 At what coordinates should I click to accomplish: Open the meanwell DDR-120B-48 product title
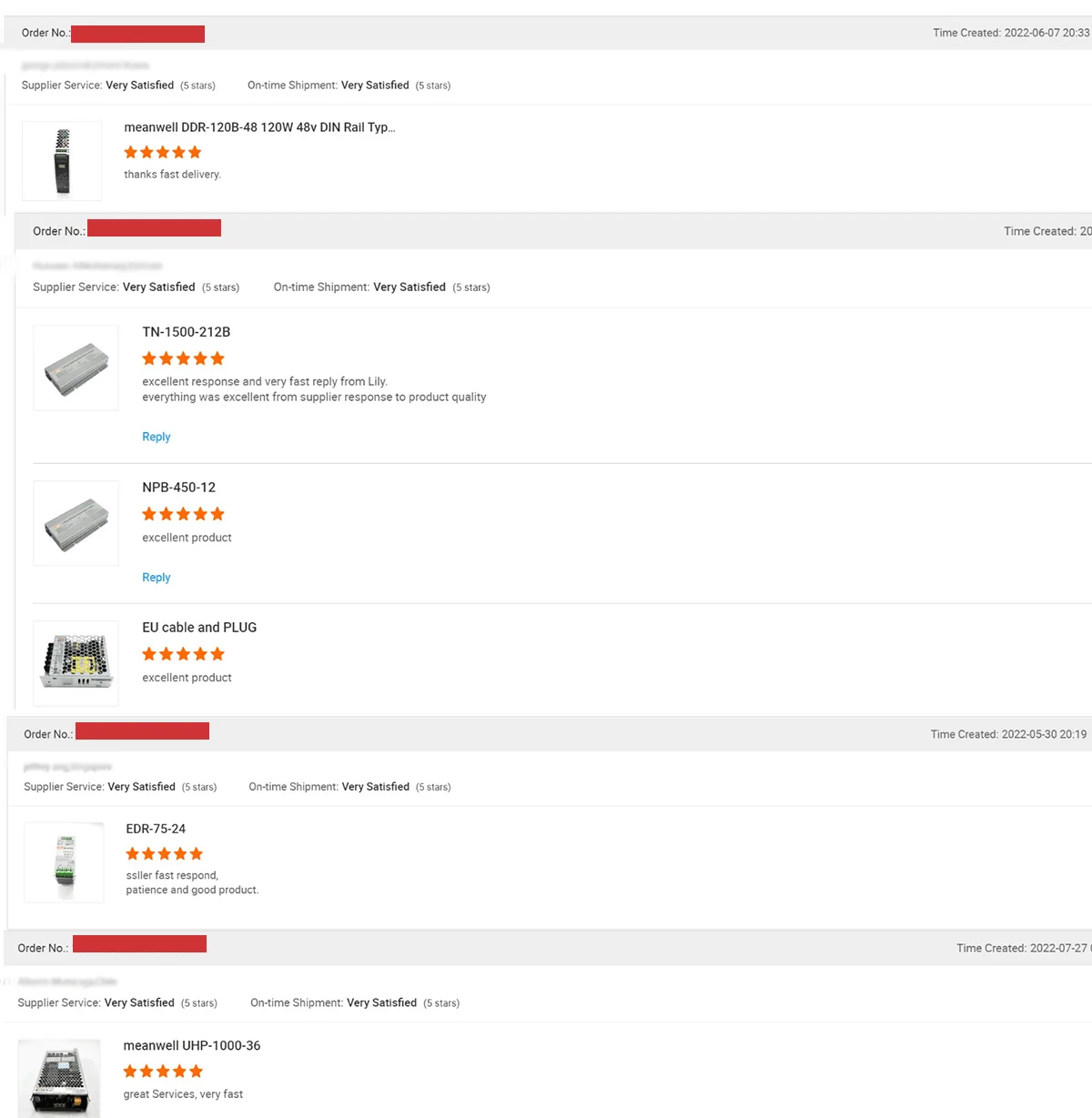pyautogui.click(x=259, y=127)
